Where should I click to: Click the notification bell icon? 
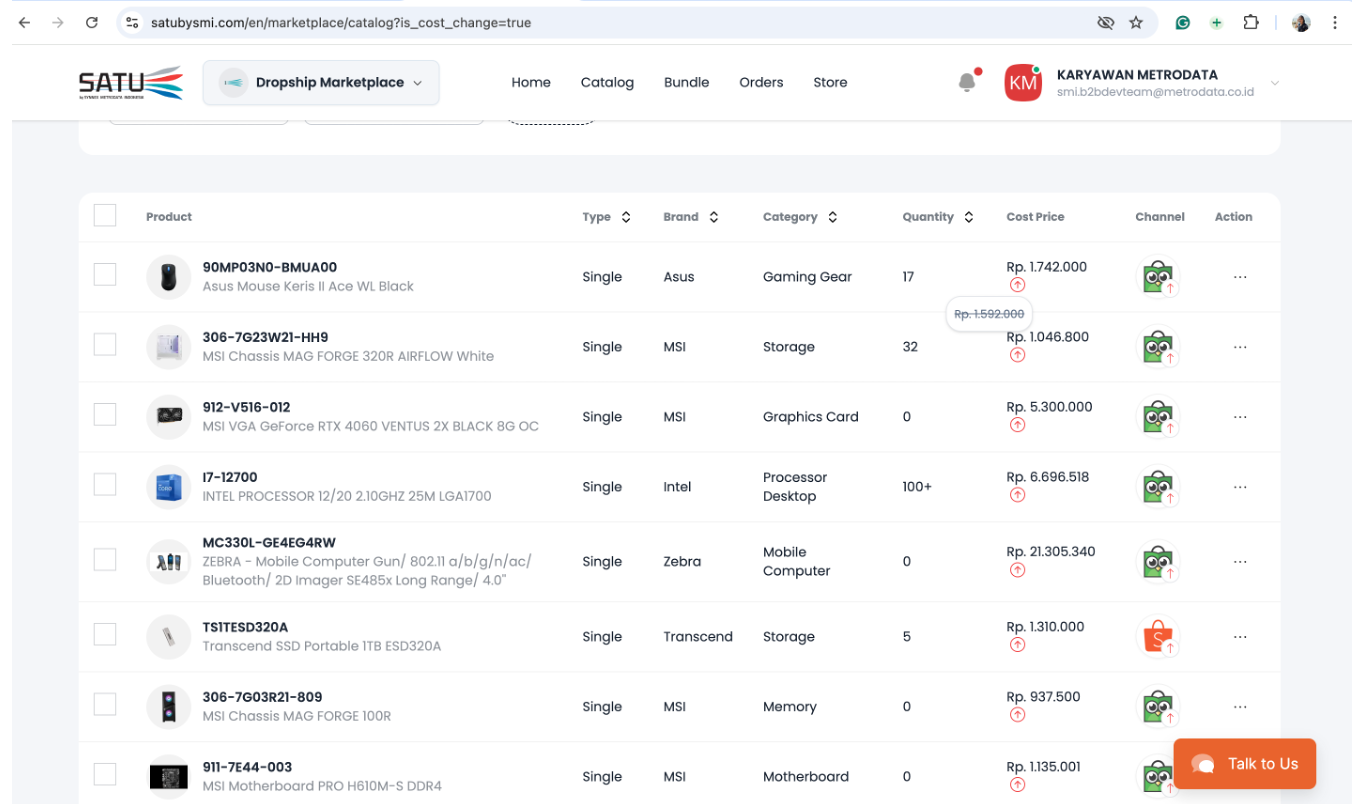click(x=966, y=83)
